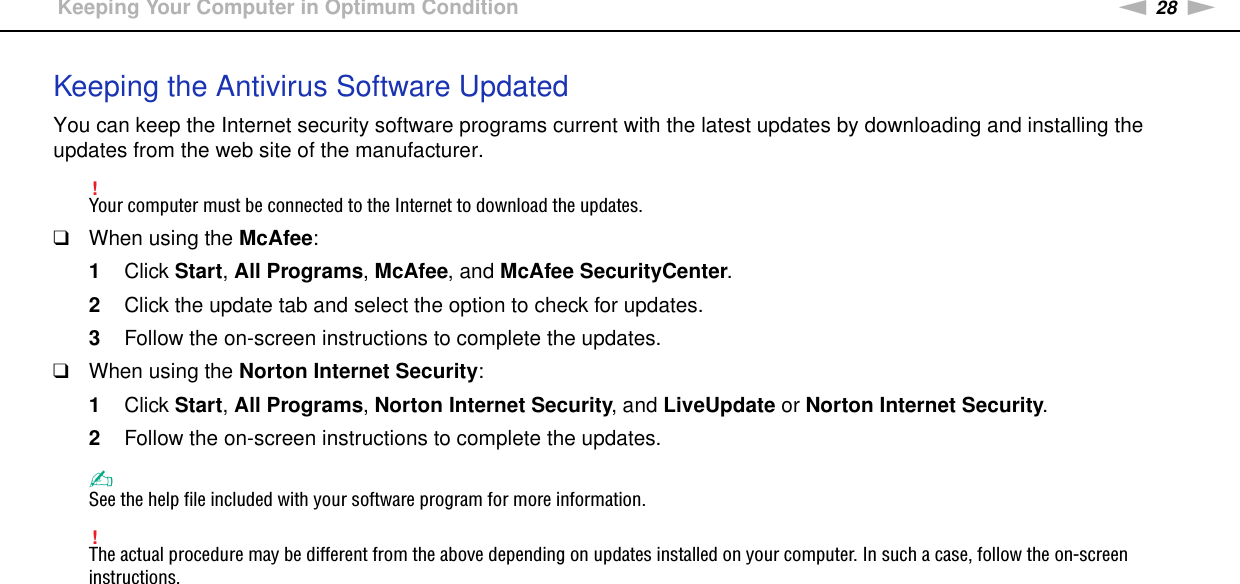
Task: Click the red exclamation mark above the actual procedure warning
Action: (93, 538)
